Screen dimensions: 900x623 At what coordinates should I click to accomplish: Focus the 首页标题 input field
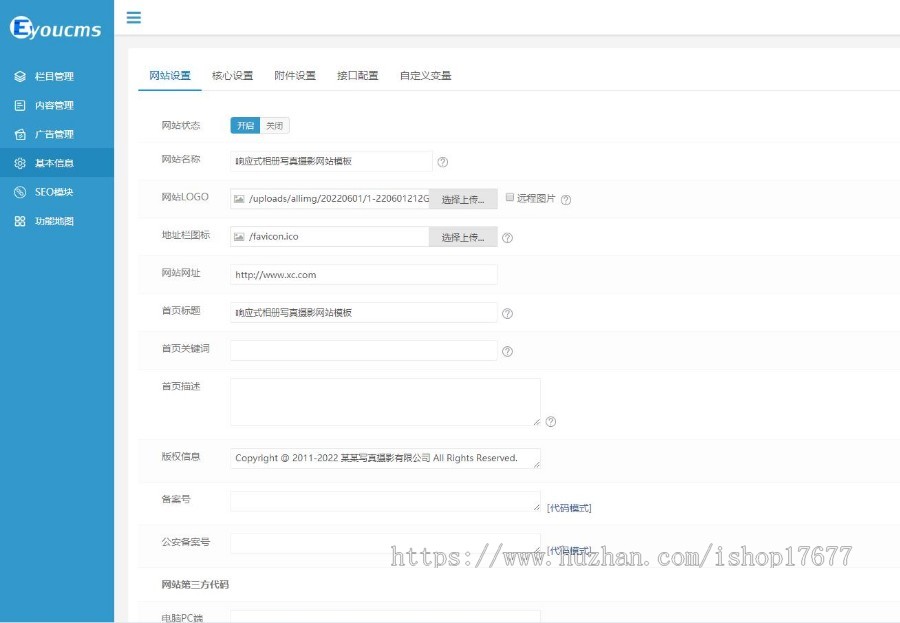tap(364, 312)
